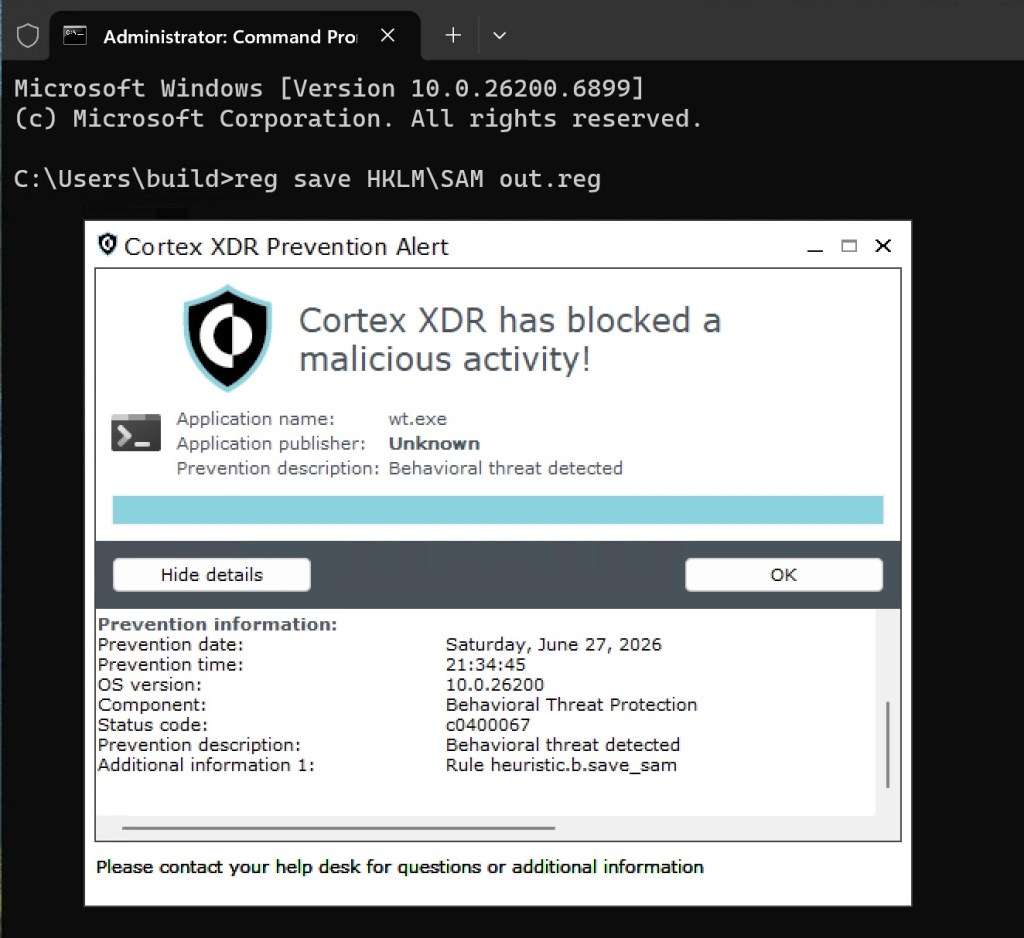Click the 'Microsoft Windows [Version 10.0.26200.6899]' line
Screen dimensions: 1024x938
pyautogui.click(x=329, y=88)
